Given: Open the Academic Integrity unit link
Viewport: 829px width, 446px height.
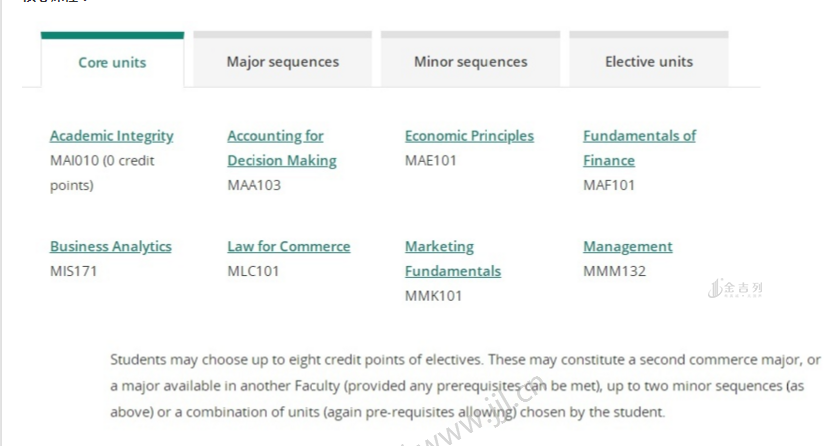Looking at the screenshot, I should click(x=111, y=136).
